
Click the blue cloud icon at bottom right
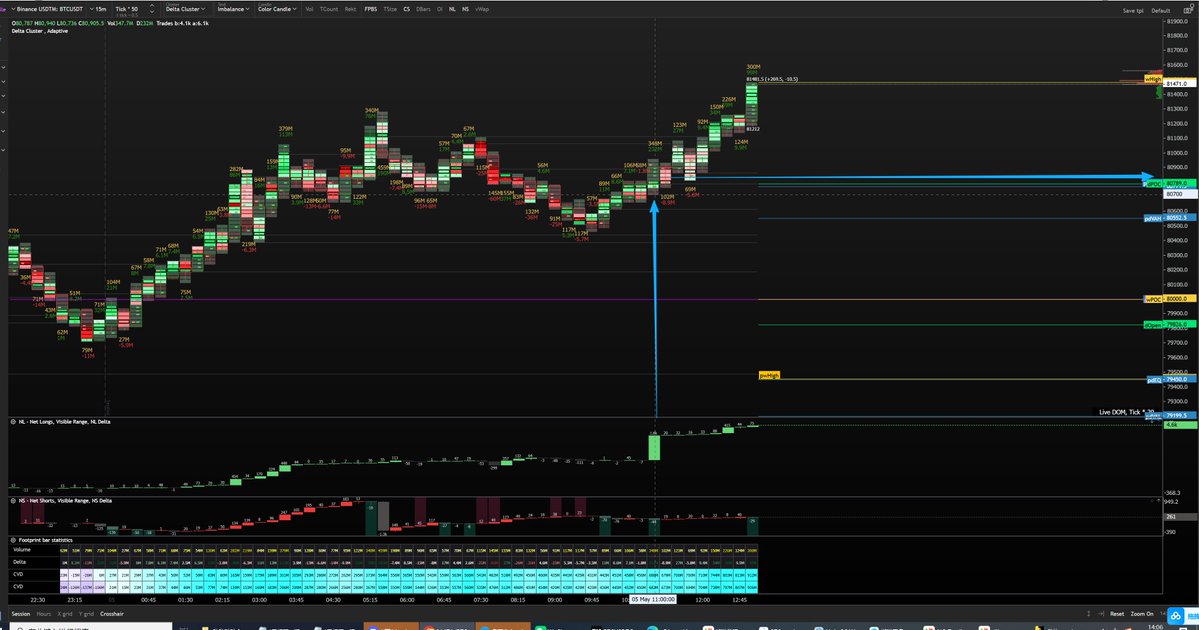tap(1176, 616)
